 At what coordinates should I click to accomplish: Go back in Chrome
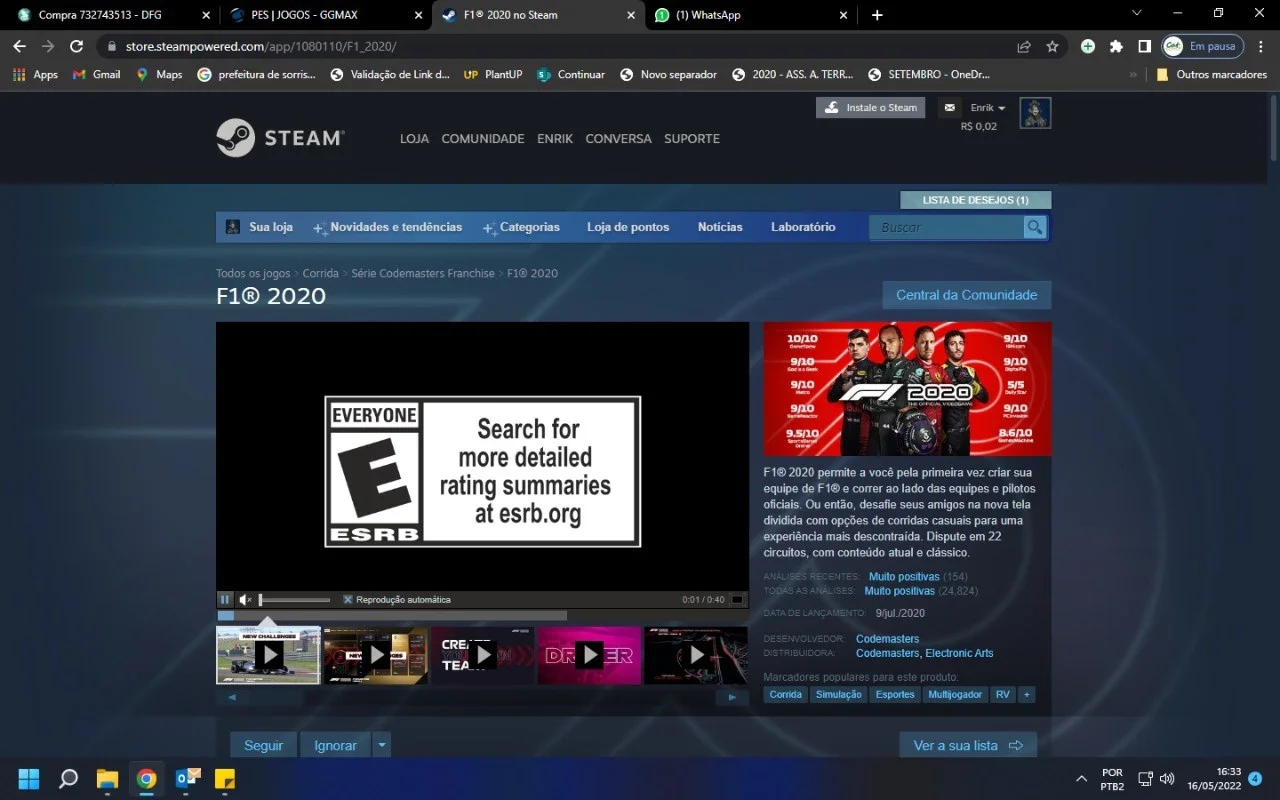pos(19,46)
